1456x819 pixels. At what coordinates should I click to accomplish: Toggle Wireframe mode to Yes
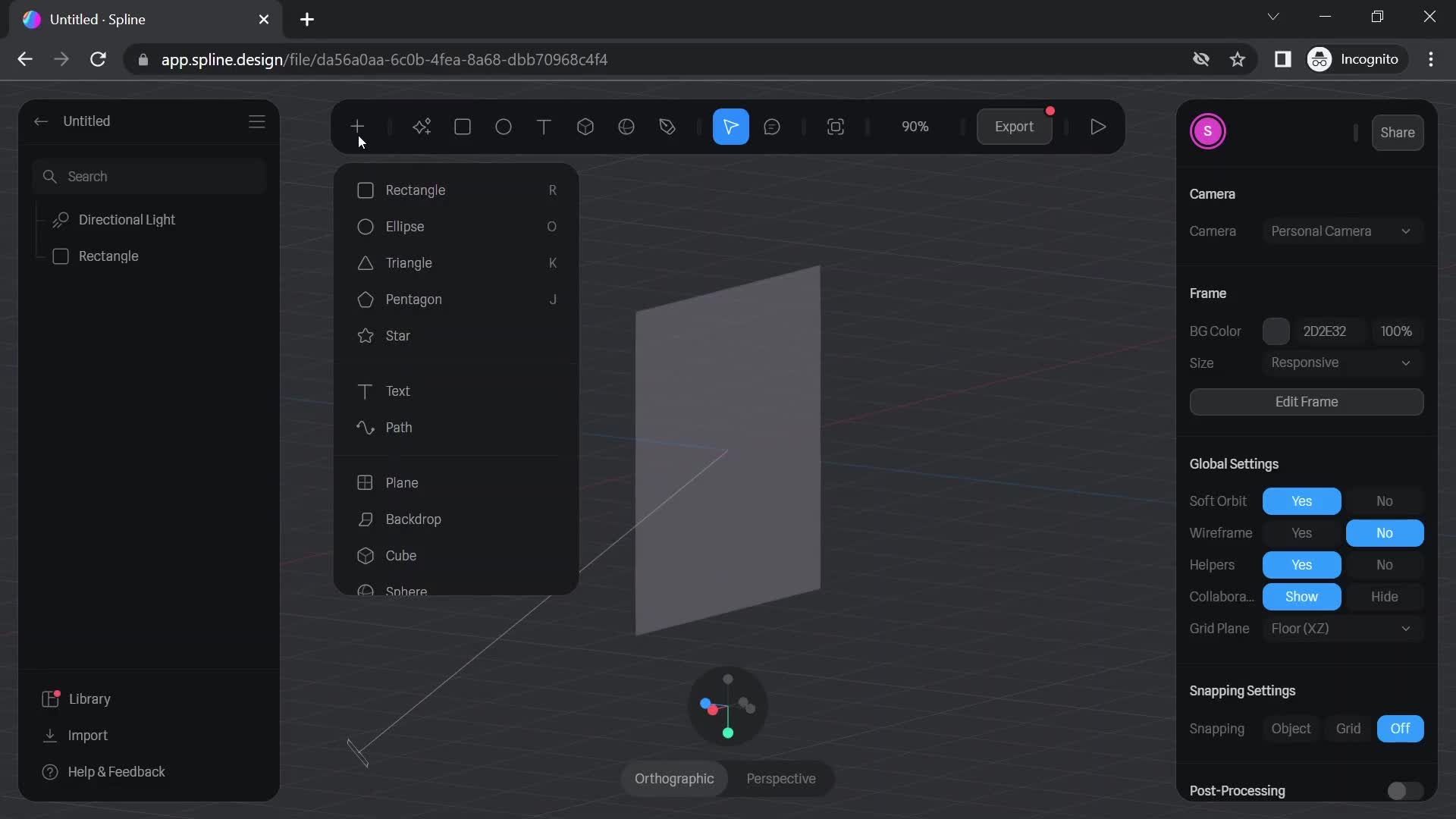pyautogui.click(x=1301, y=533)
